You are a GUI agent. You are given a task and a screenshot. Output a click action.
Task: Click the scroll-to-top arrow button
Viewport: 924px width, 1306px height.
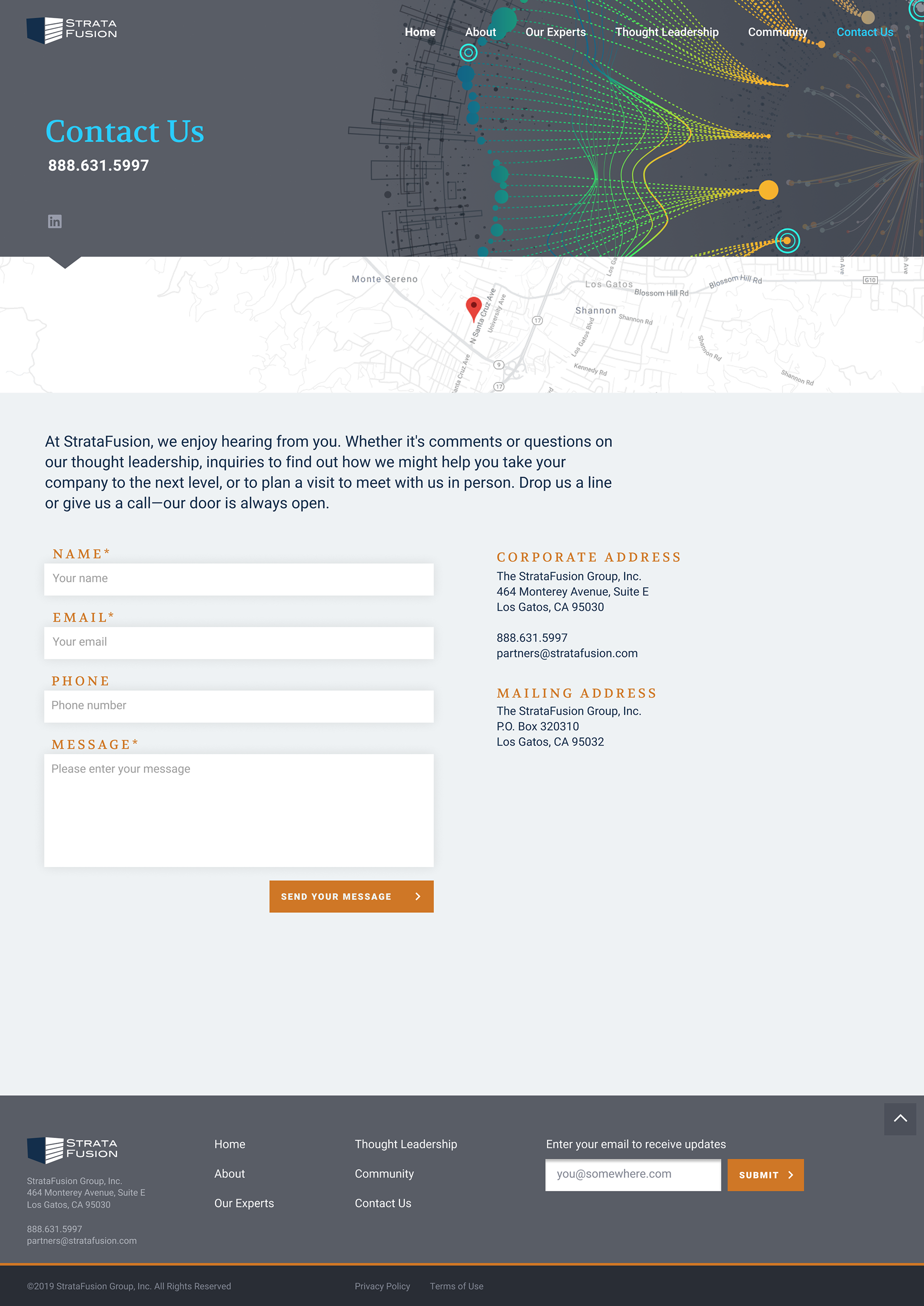(899, 1119)
